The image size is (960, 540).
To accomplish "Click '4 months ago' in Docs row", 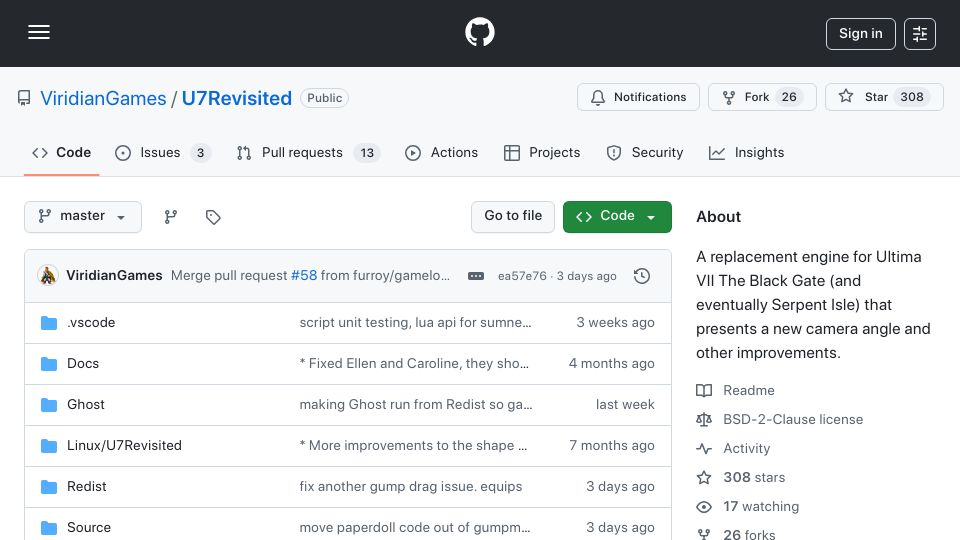I will point(612,364).
